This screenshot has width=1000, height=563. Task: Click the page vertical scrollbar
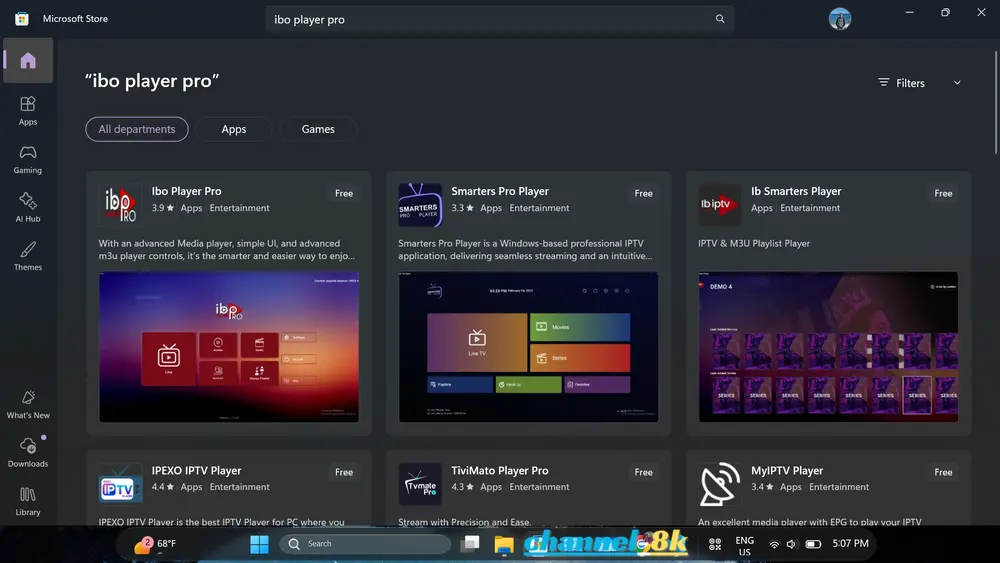(996, 102)
